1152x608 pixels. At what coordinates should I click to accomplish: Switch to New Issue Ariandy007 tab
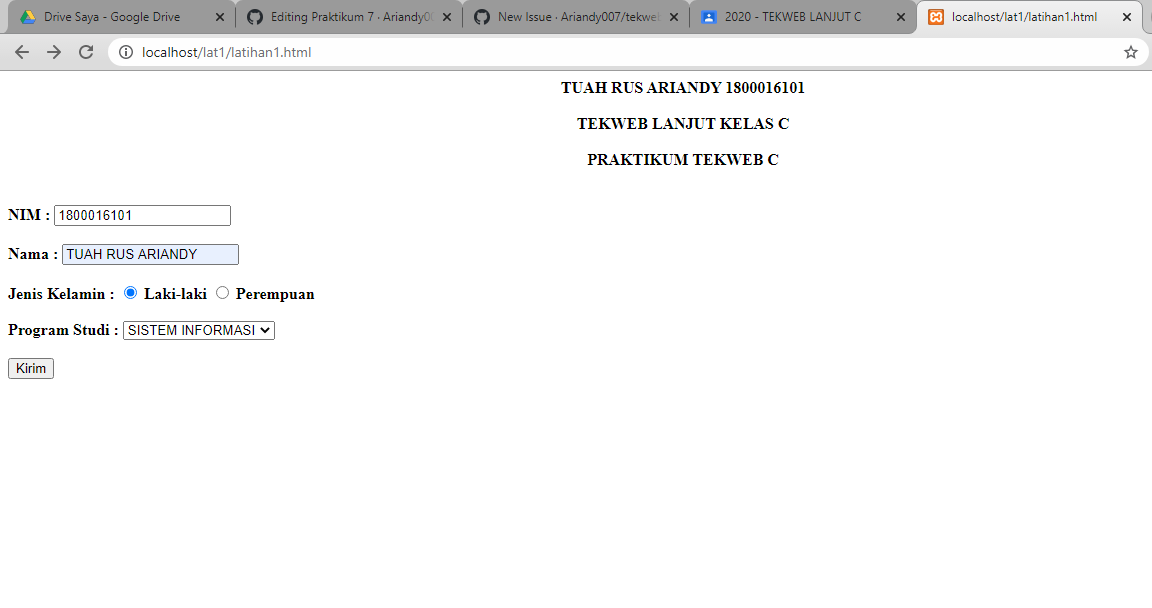[x=576, y=17]
